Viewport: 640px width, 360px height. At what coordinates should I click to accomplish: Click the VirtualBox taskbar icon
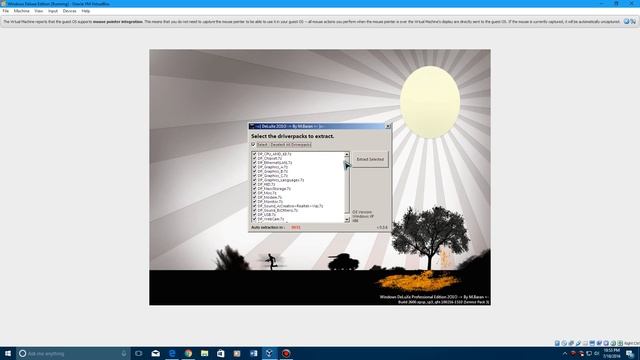click(269, 353)
